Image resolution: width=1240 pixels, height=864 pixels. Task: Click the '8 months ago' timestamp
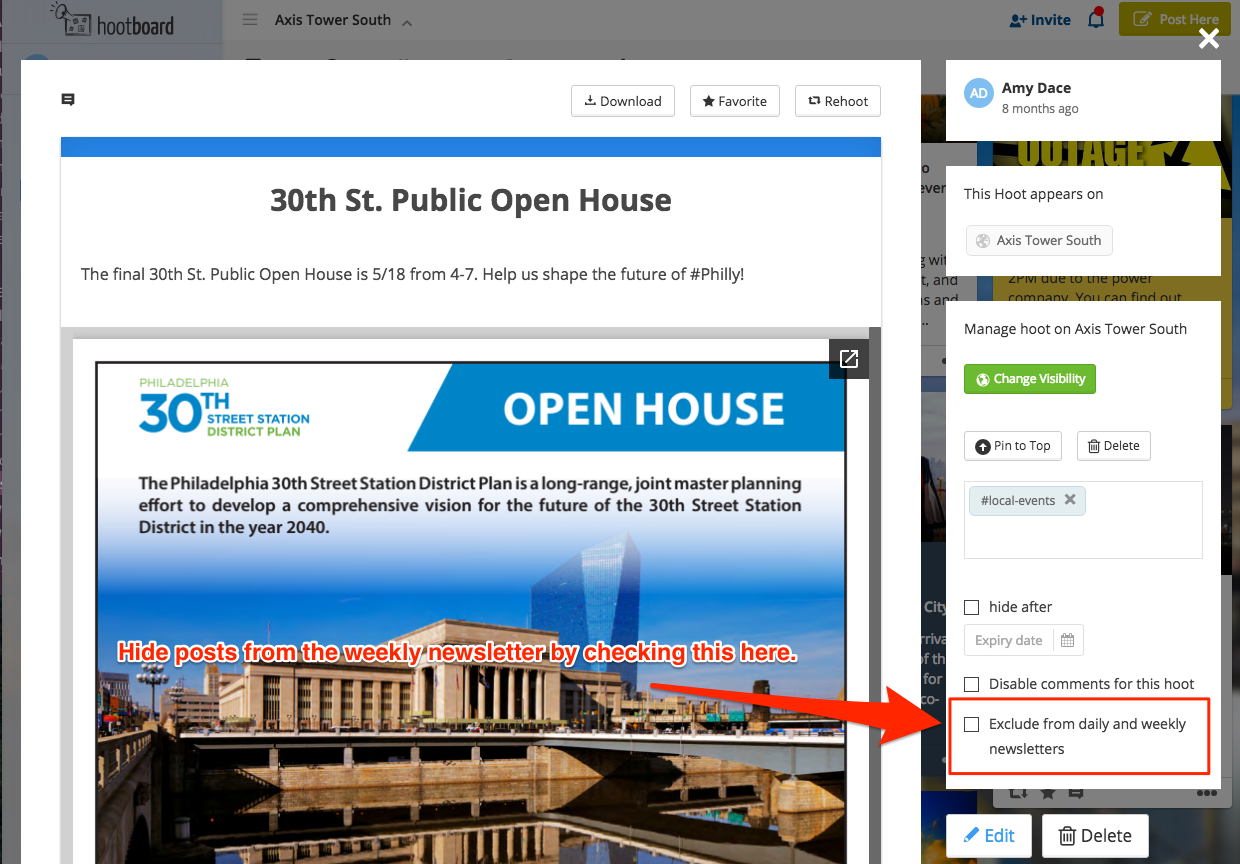[x=1040, y=108]
